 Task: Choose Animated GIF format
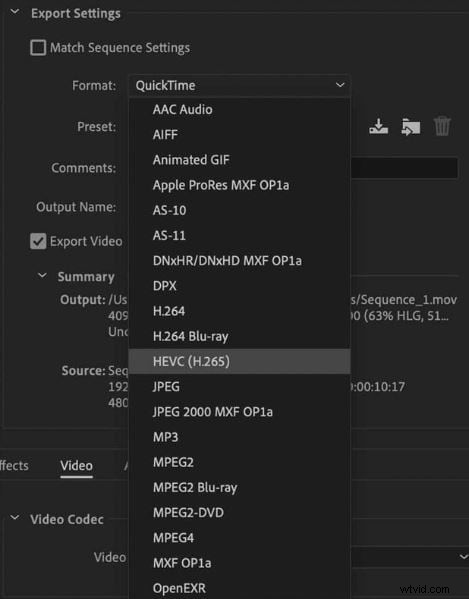pos(239,160)
